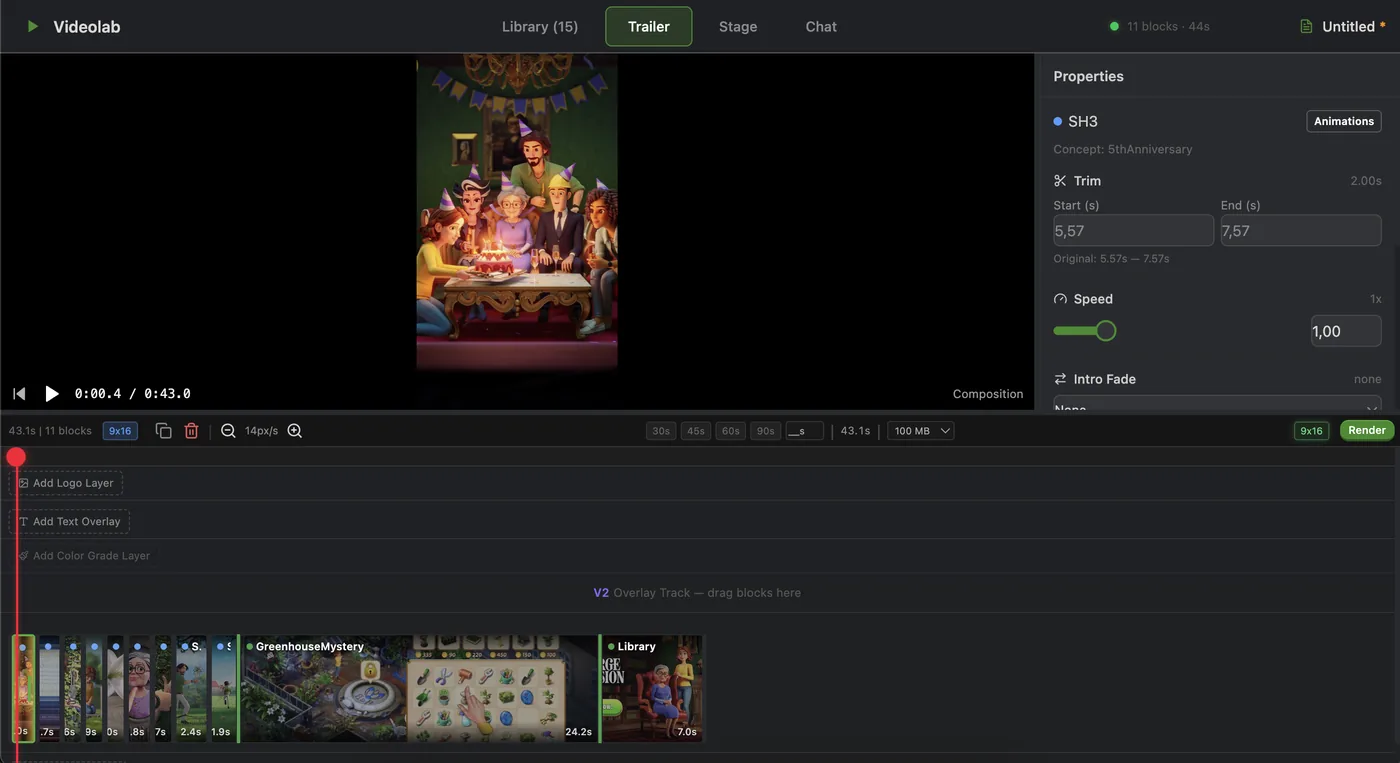Click the video preview of the birthday scene
The height and width of the screenshot is (763, 1400).
517,212
